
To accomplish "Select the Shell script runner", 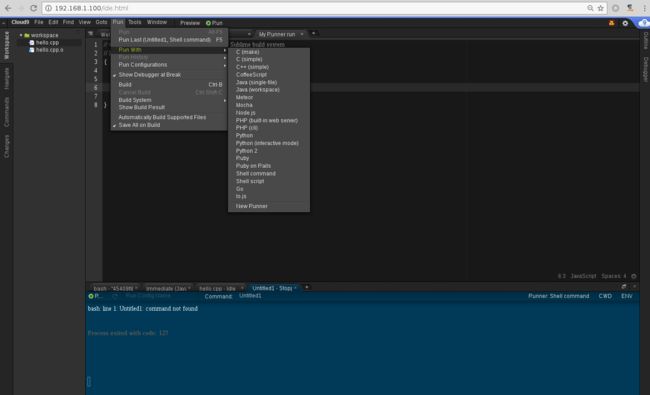I will tap(269, 181).
